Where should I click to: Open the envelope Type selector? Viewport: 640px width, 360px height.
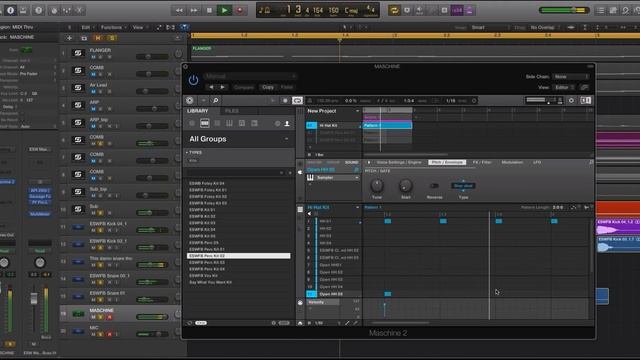[x=463, y=186]
